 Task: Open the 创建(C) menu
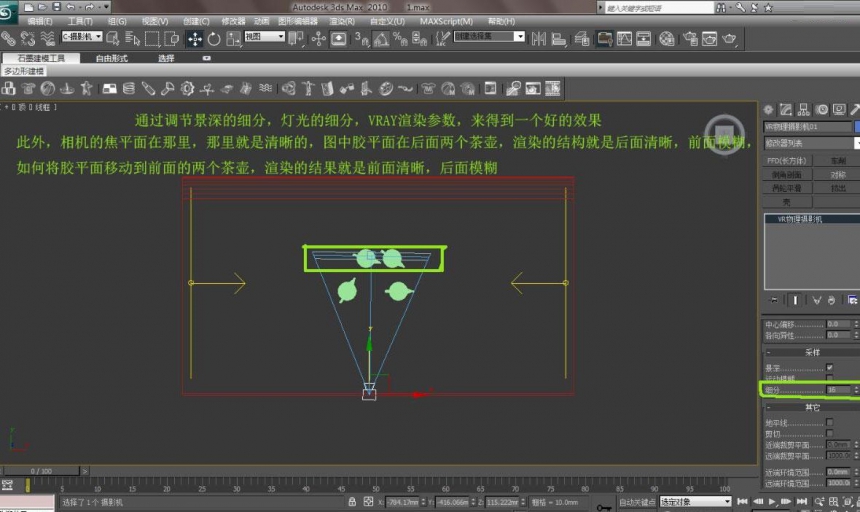(196, 21)
